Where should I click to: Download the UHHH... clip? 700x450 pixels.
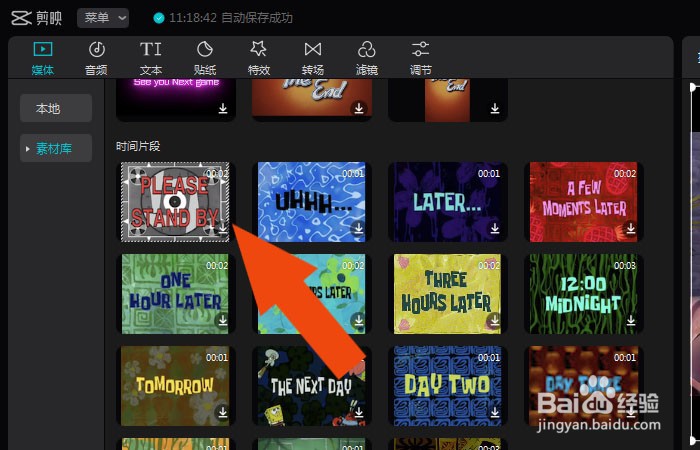358,229
